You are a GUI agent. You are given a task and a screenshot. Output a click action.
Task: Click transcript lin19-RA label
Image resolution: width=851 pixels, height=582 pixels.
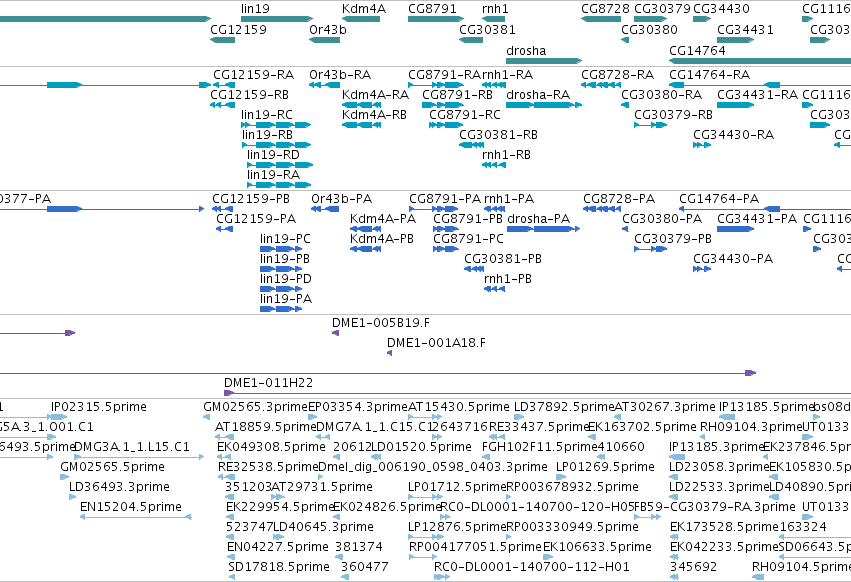(273, 175)
